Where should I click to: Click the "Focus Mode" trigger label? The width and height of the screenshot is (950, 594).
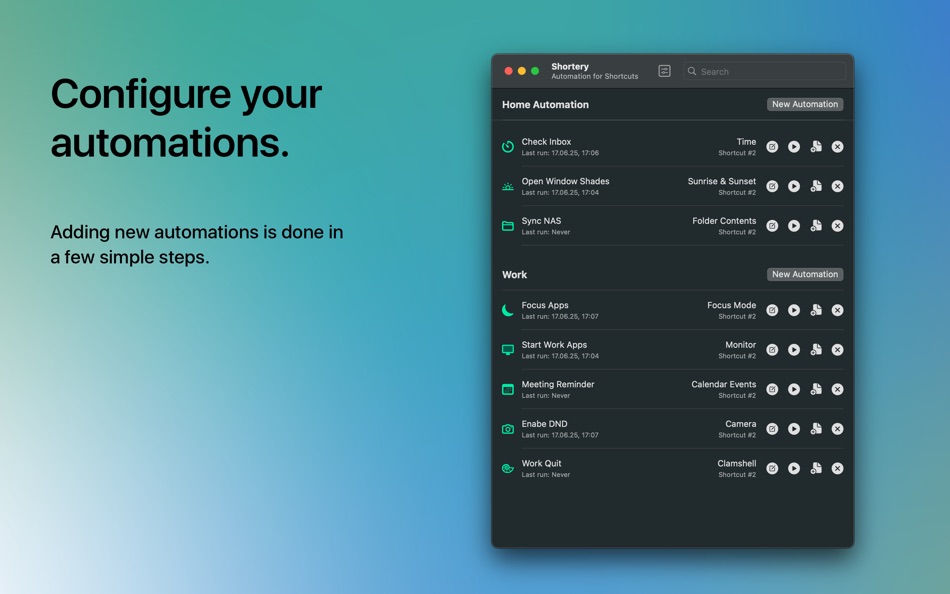pyautogui.click(x=731, y=305)
